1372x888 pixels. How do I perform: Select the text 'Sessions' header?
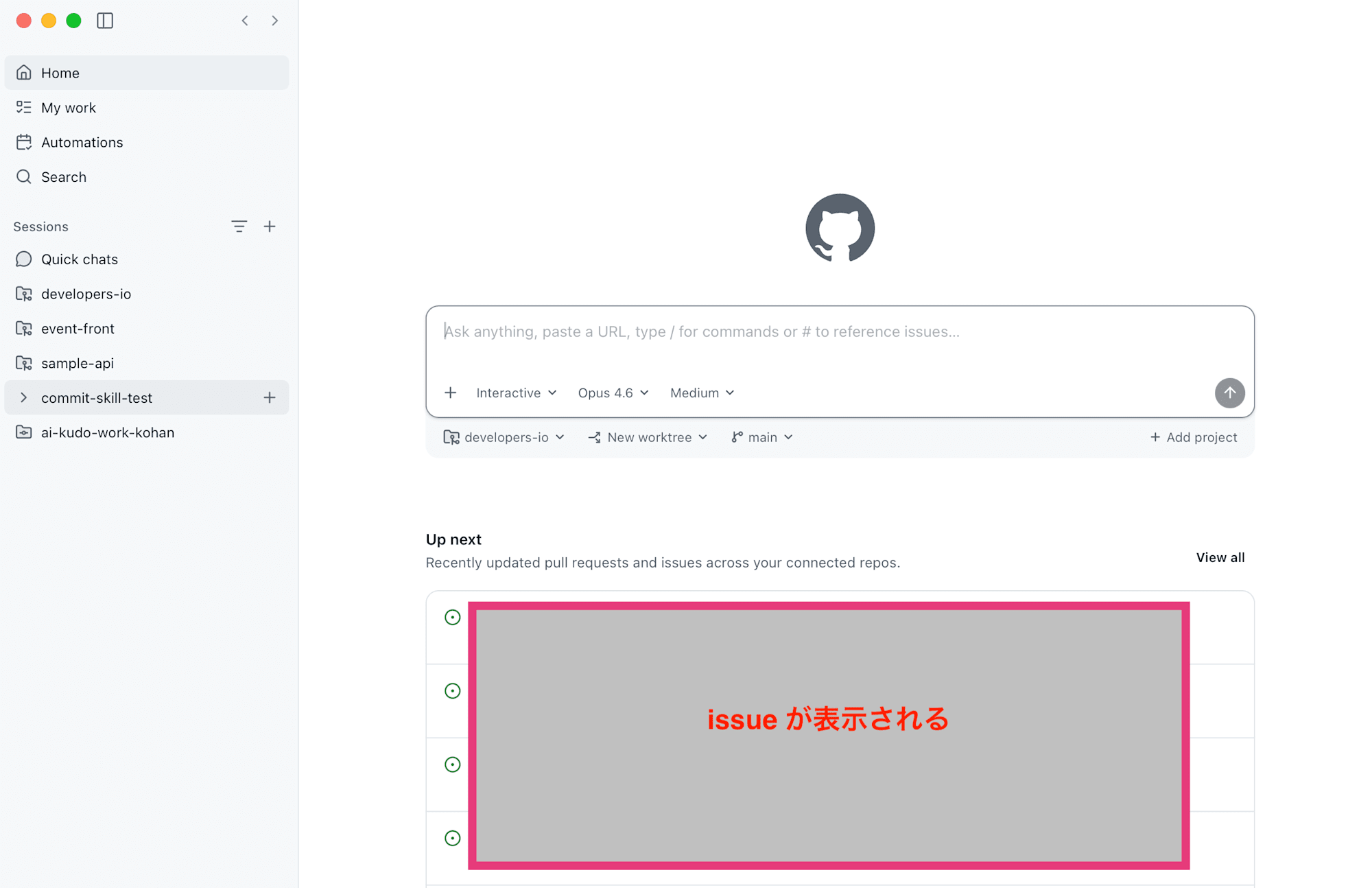(x=41, y=226)
